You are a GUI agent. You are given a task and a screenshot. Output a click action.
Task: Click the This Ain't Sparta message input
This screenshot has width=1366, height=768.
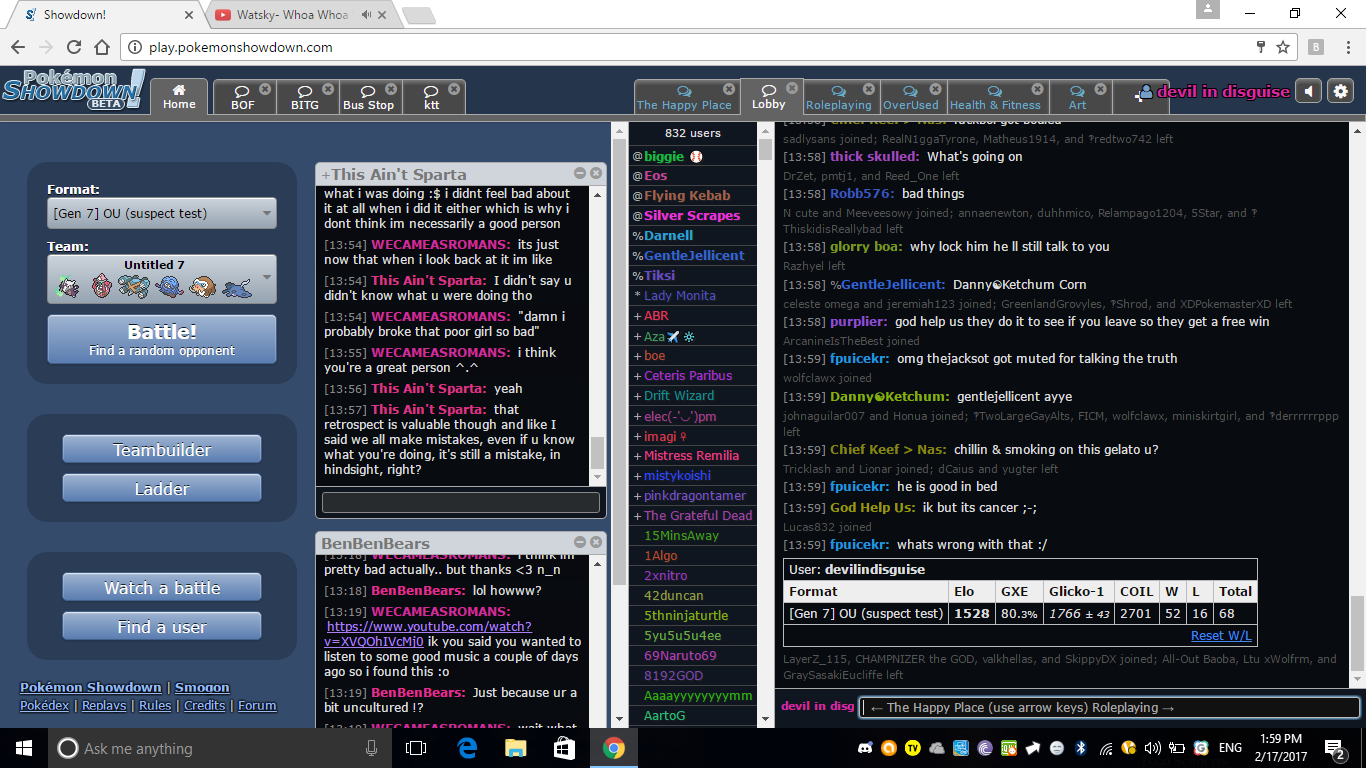pyautogui.click(x=461, y=502)
